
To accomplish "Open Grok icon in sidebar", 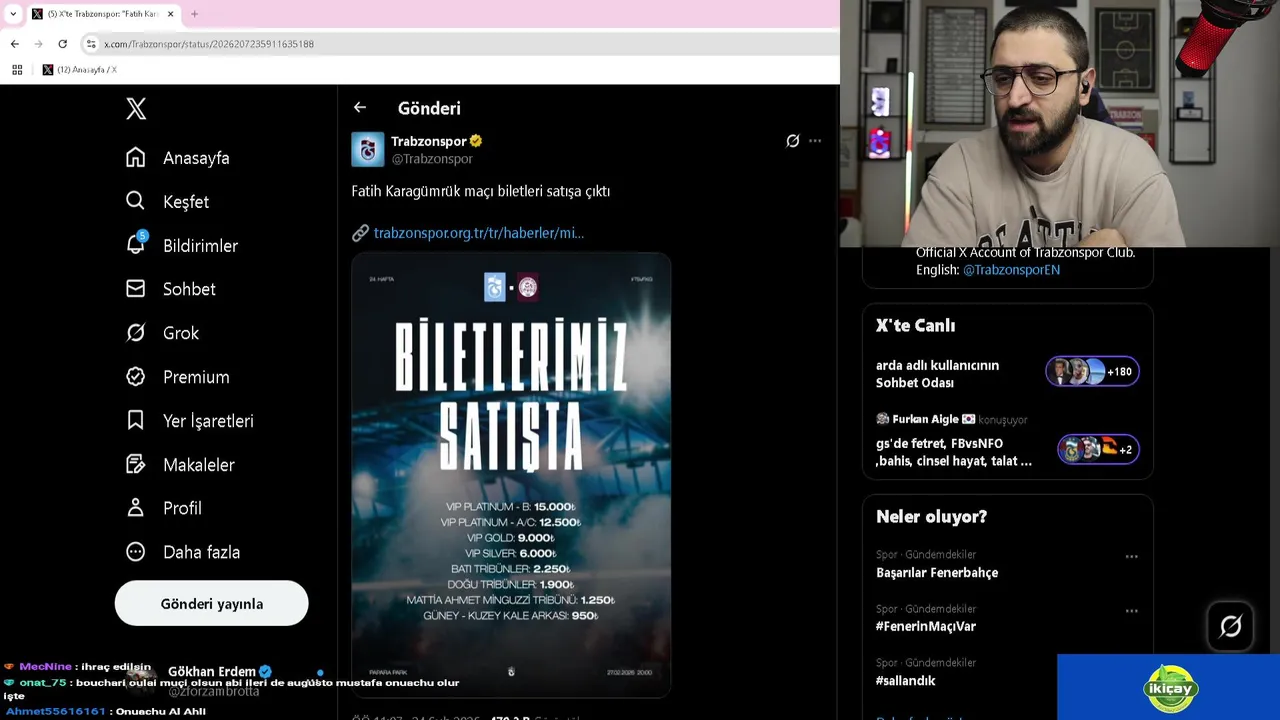I will tap(136, 332).
